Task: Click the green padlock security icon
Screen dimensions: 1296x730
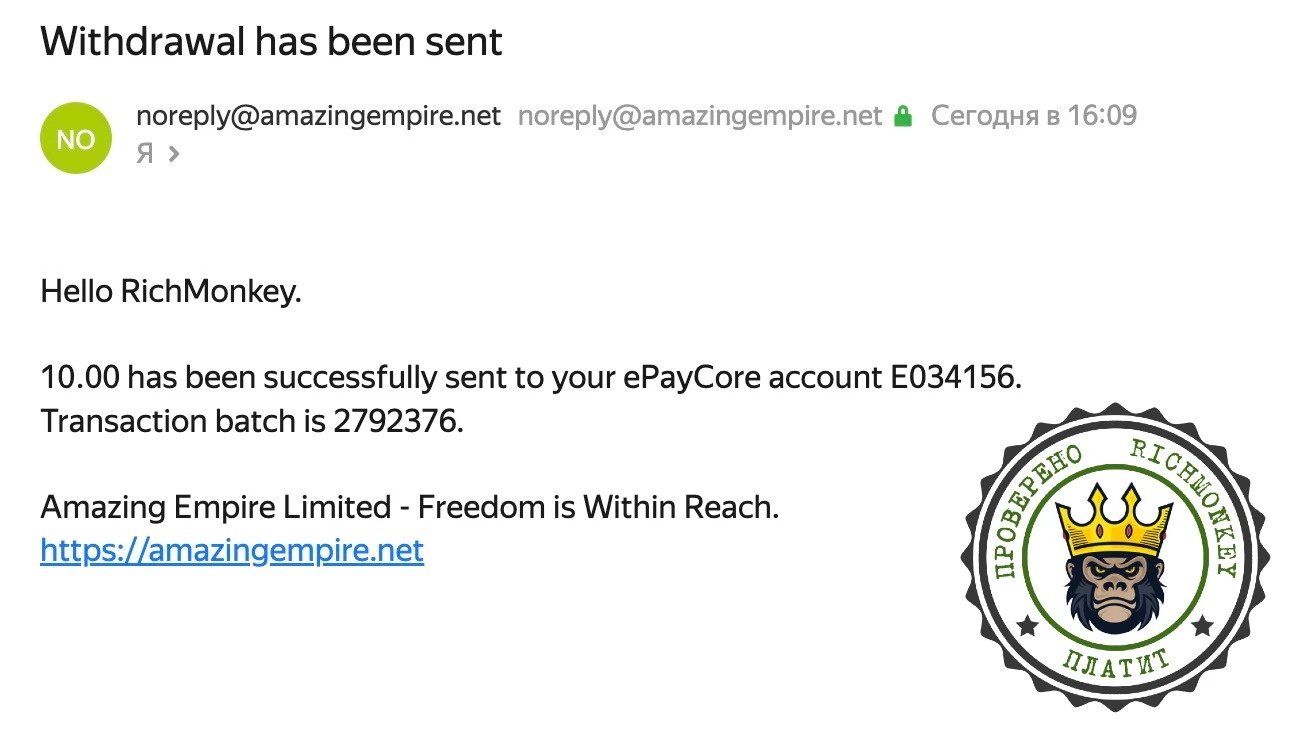Action: coord(903,116)
